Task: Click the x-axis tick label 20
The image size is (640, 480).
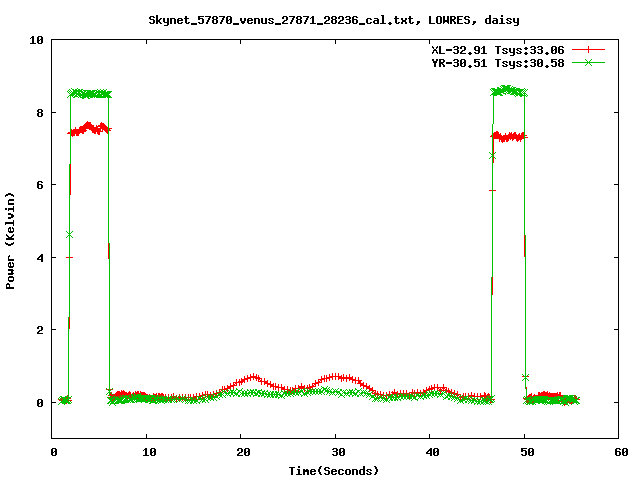Action: pyautogui.click(x=243, y=452)
